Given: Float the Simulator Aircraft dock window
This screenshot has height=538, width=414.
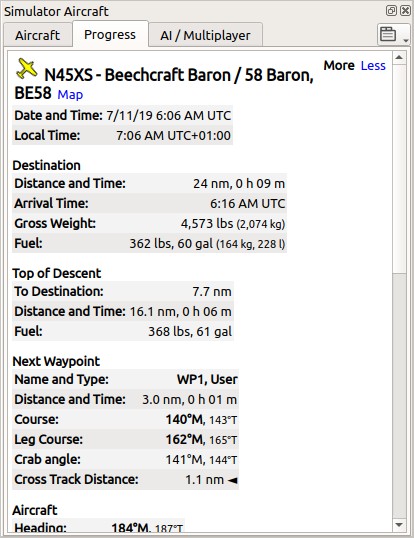Looking at the screenshot, I should [x=391, y=11].
